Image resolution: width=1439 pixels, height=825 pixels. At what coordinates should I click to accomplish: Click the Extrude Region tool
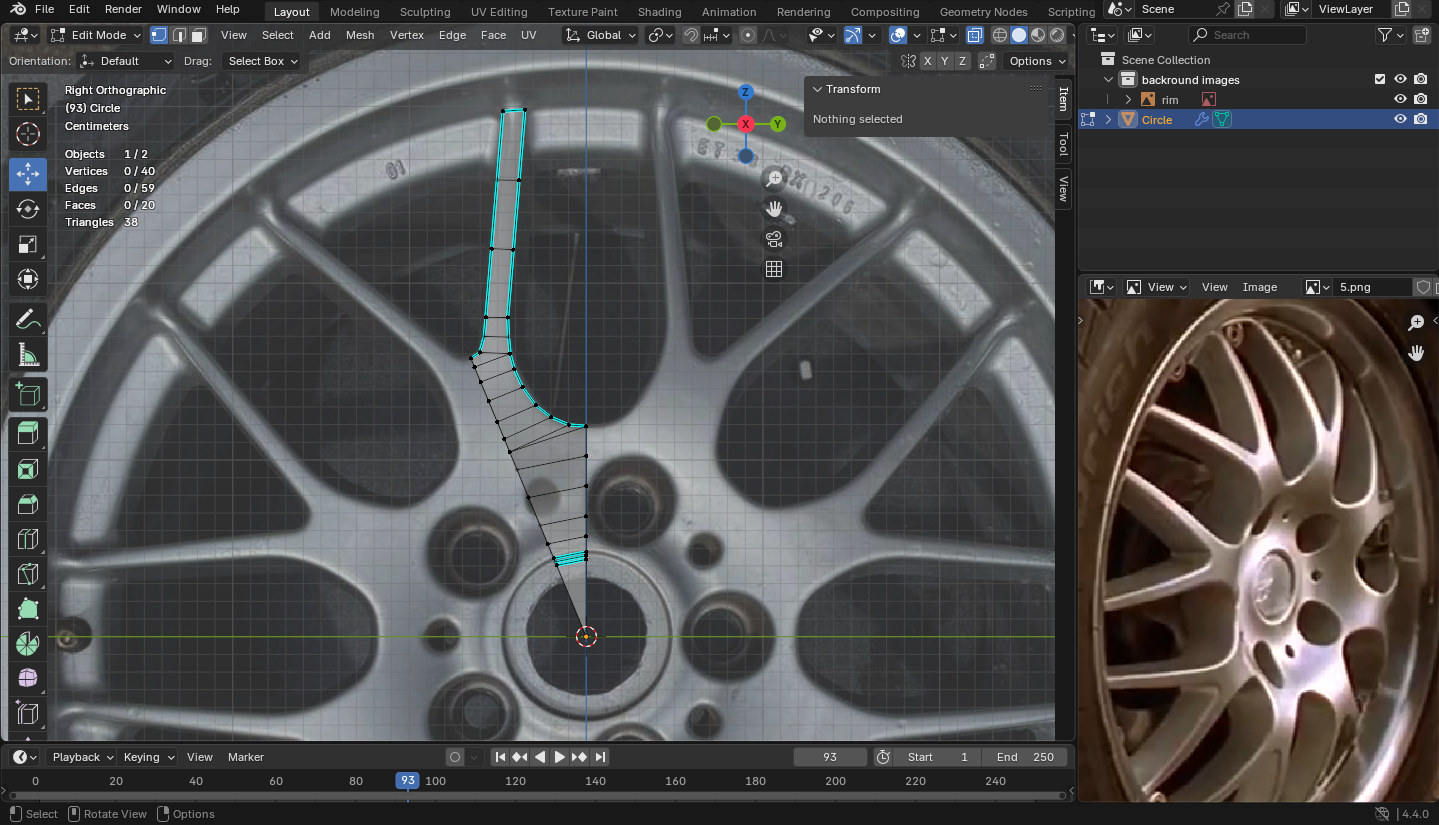click(x=28, y=433)
